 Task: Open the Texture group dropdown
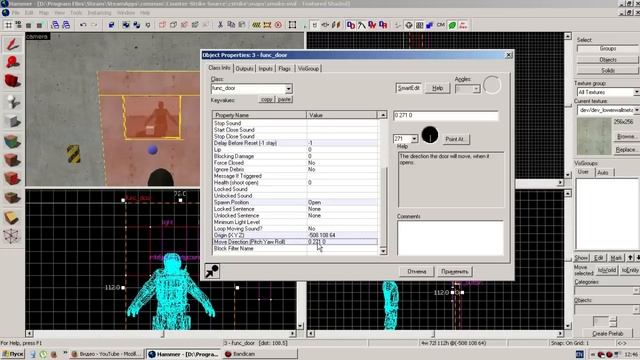pyautogui.click(x=636, y=92)
